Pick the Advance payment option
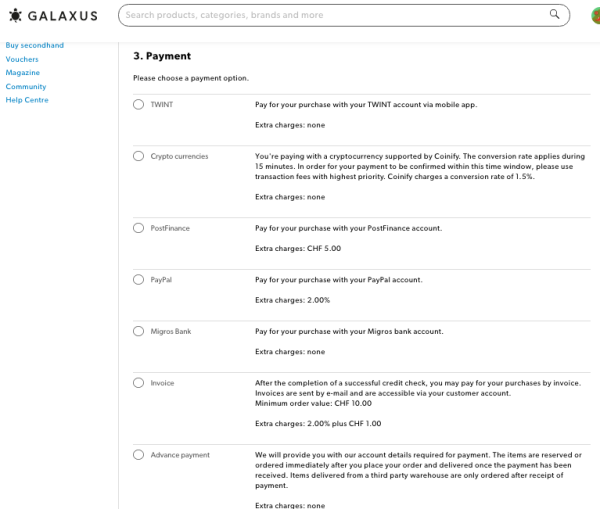This screenshot has width=600, height=509. 139,455
